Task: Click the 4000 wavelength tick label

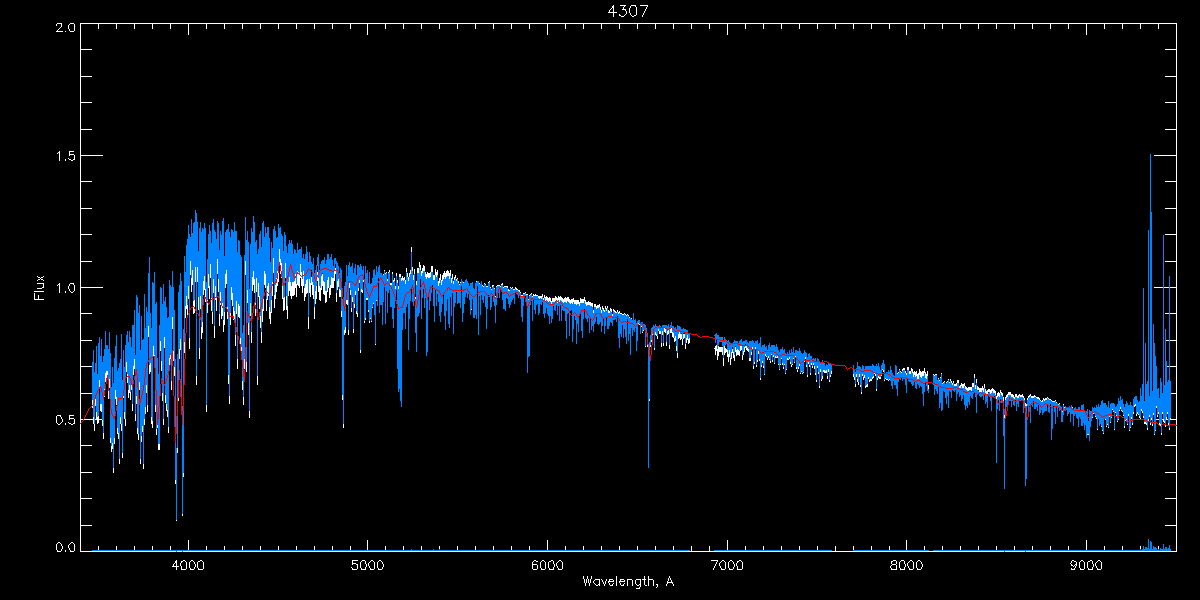Action: pyautogui.click(x=187, y=564)
